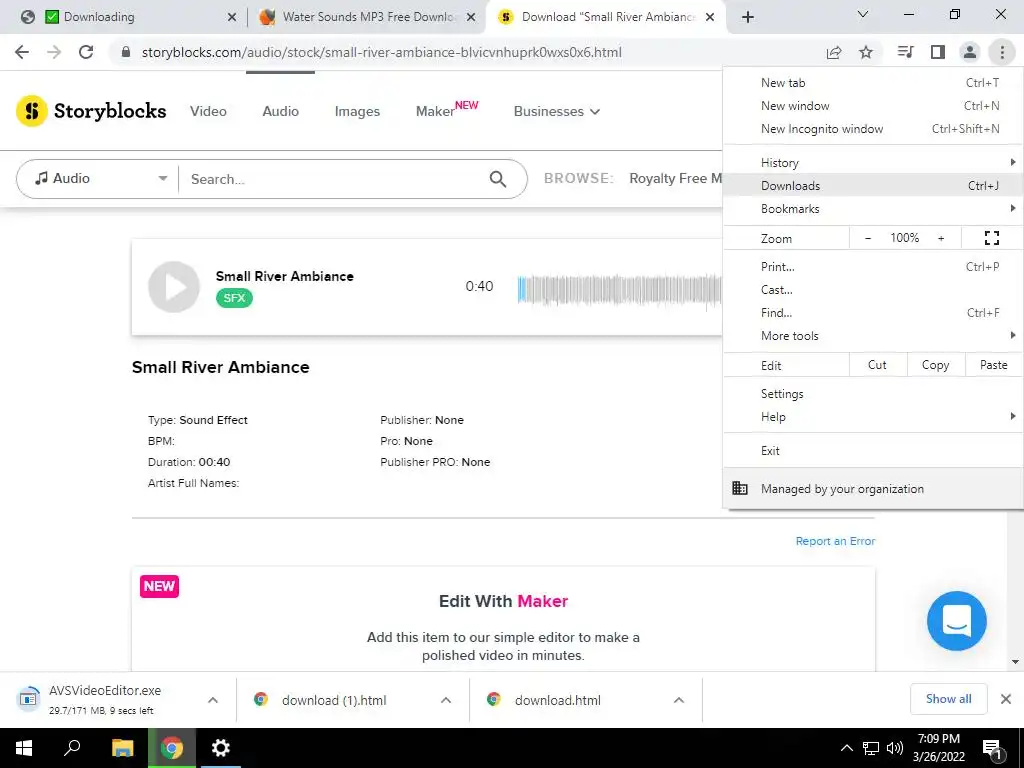Open the volume speaker tray icon
Viewport: 1024px width, 768px height.
(x=895, y=748)
